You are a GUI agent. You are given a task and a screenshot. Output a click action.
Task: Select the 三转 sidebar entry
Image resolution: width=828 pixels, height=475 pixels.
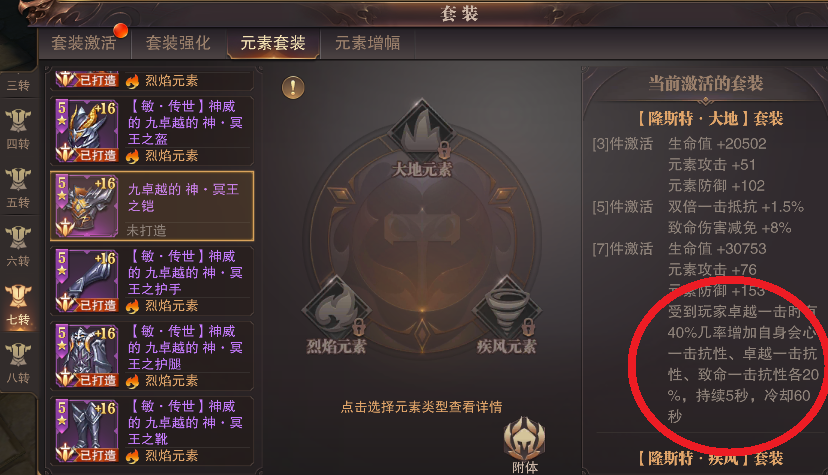pos(18,85)
